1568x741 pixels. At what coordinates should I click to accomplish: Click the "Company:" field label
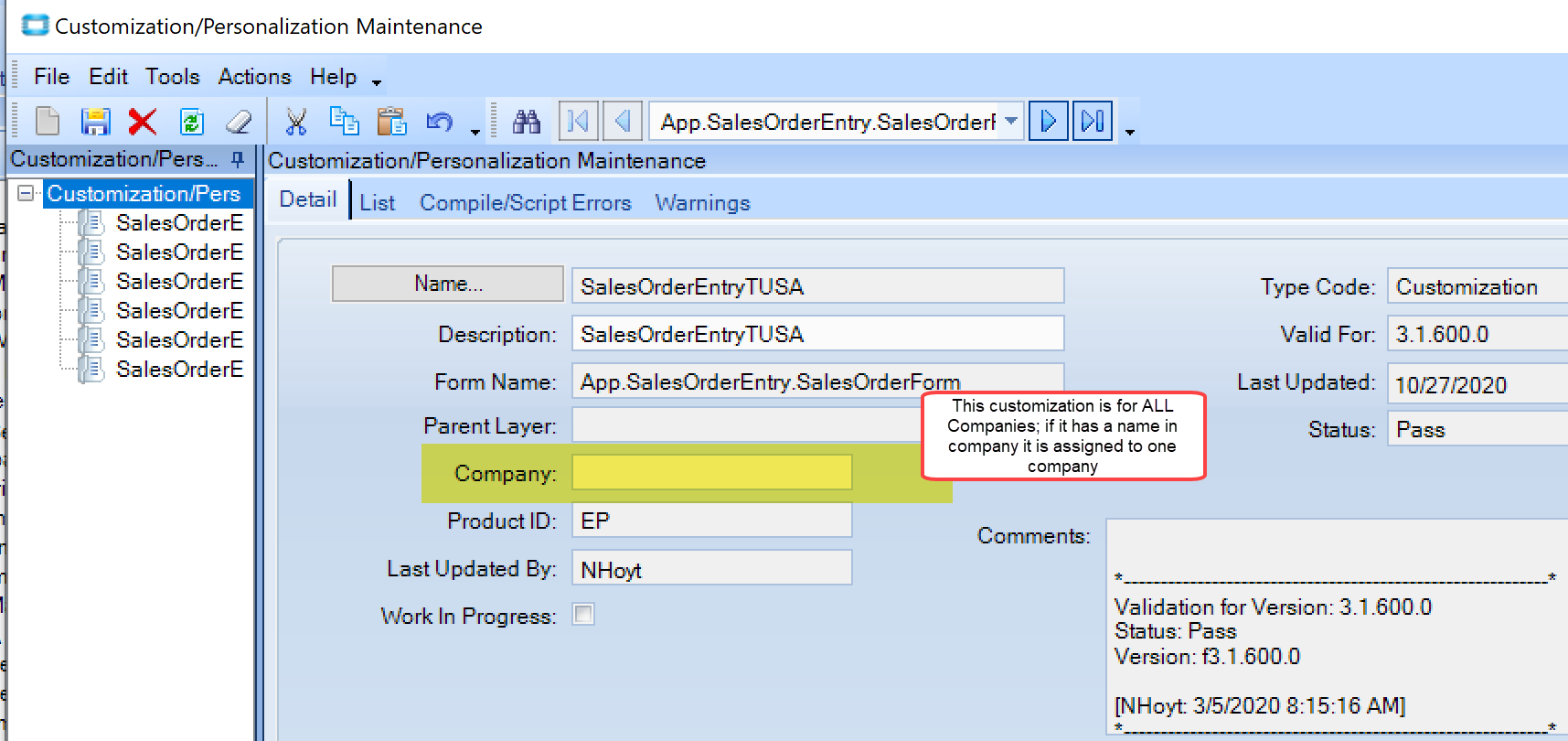[x=506, y=473]
